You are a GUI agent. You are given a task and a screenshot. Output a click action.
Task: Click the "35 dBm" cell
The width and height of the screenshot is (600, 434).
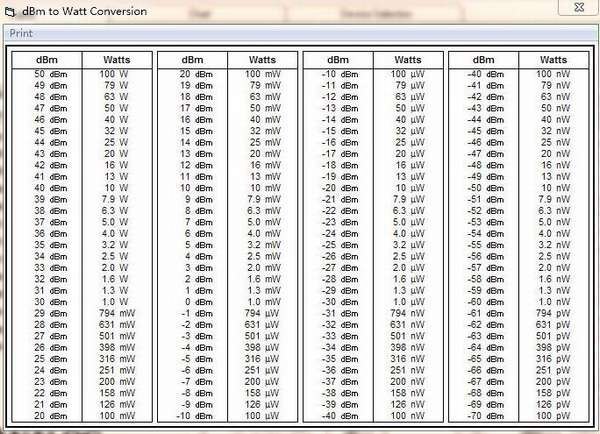pos(51,245)
